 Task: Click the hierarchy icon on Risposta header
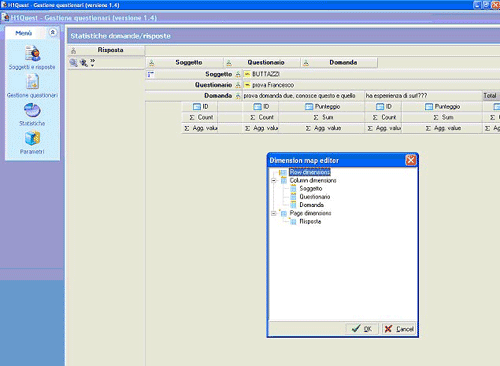coord(74,50)
